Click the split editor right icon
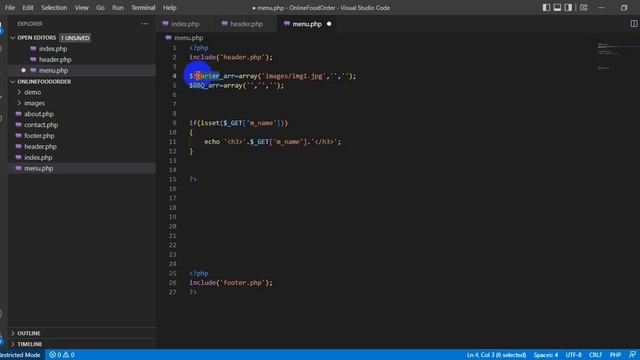 click(633, 24)
